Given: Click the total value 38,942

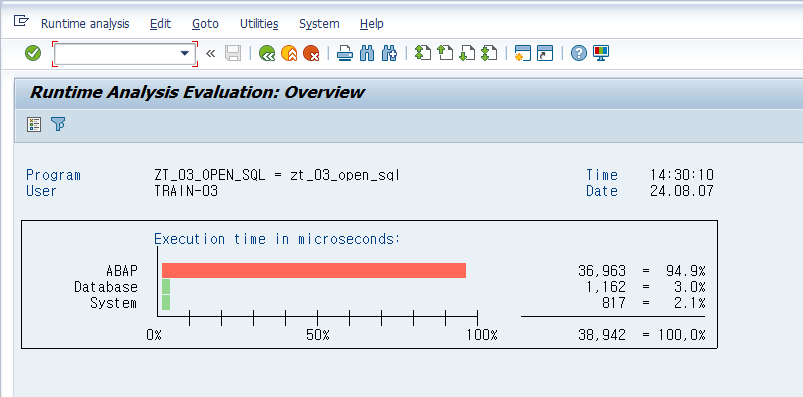Looking at the screenshot, I should 602,335.
